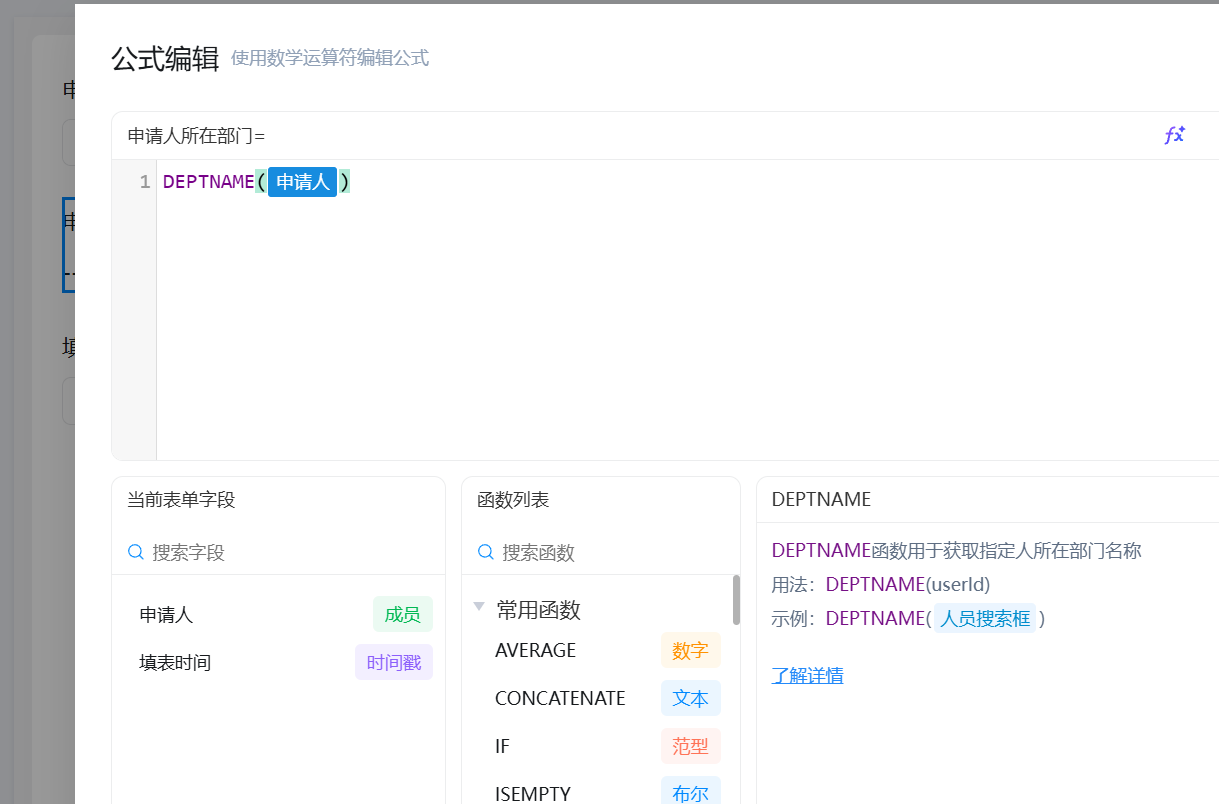1219x804 pixels.
Task: Pick the IF function
Action: (502, 746)
